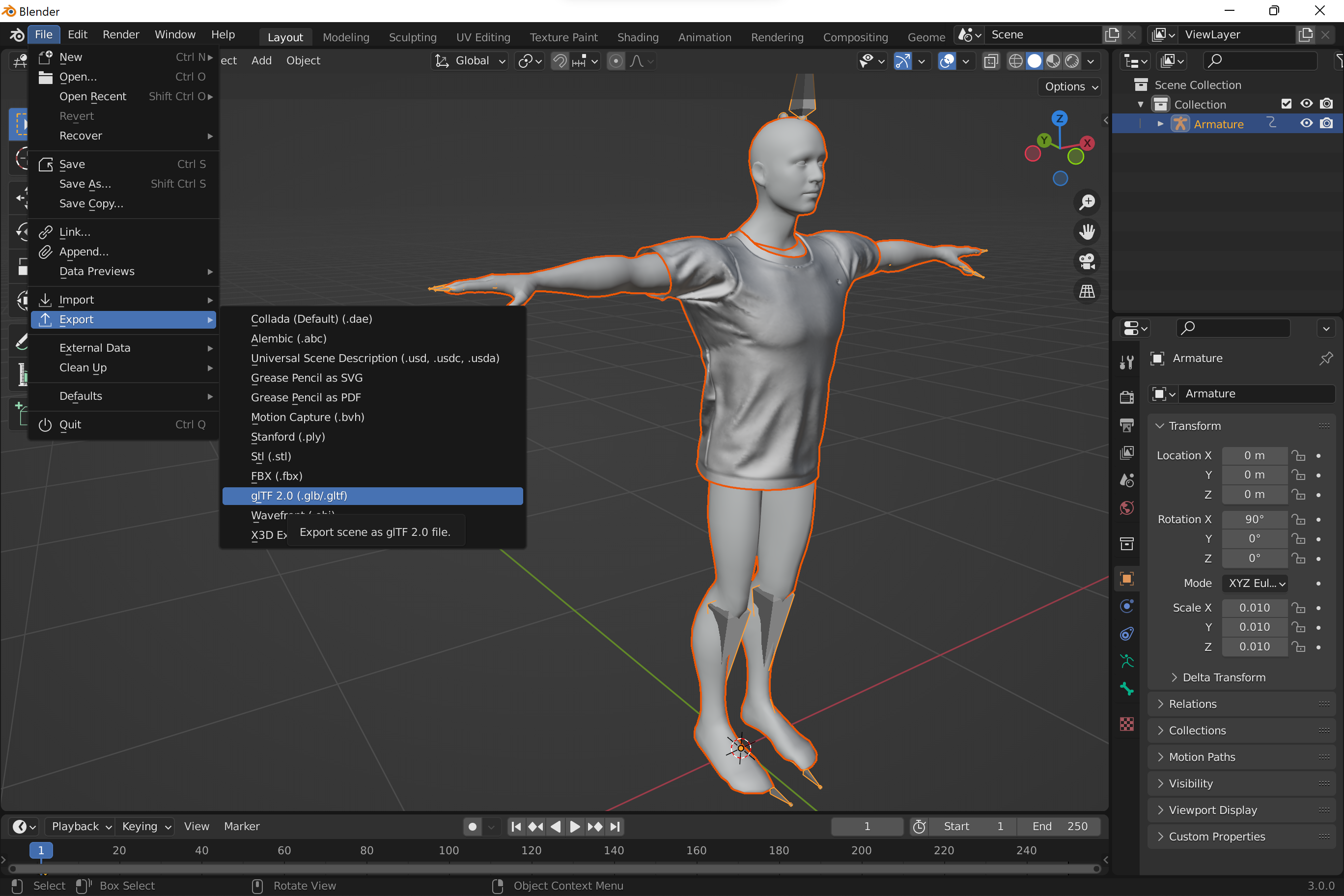Uncheck Collection exclude checkbox
The height and width of the screenshot is (896, 1344).
point(1287,104)
